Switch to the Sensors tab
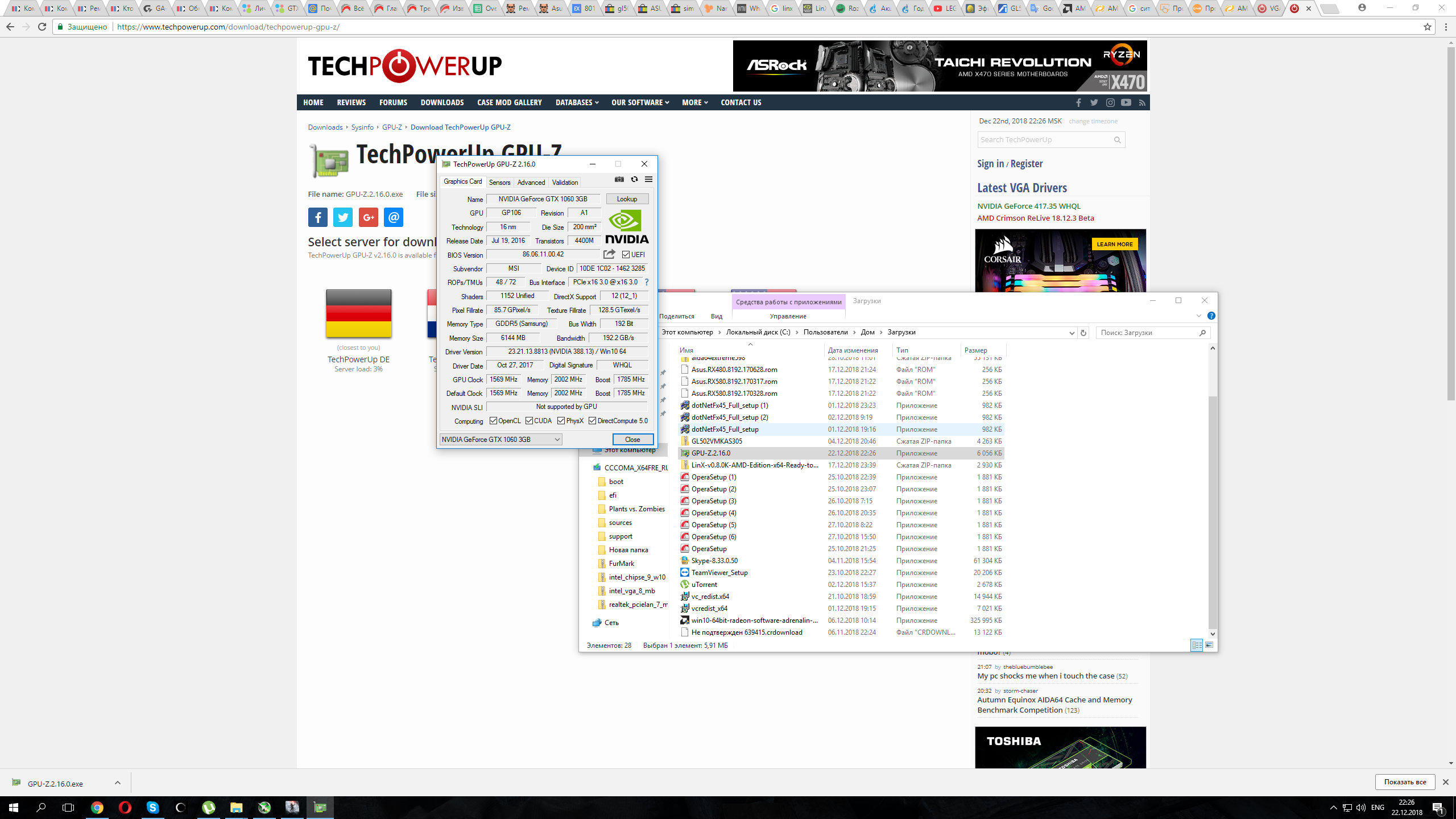This screenshot has width=1456, height=819. coord(499,183)
